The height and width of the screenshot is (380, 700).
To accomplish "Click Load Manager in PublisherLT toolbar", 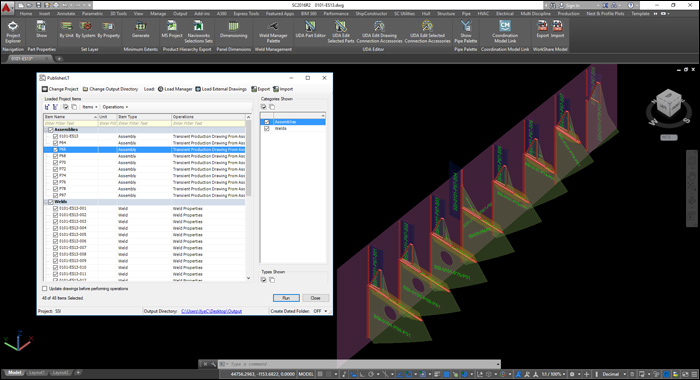I will click(x=175, y=89).
